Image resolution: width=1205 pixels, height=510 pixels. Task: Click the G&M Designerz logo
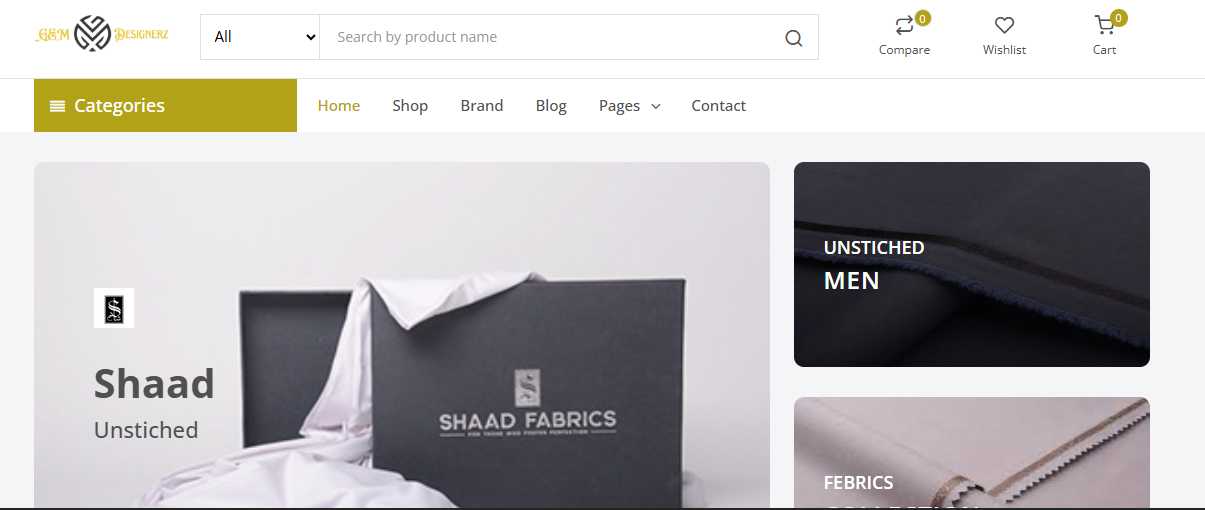click(102, 36)
